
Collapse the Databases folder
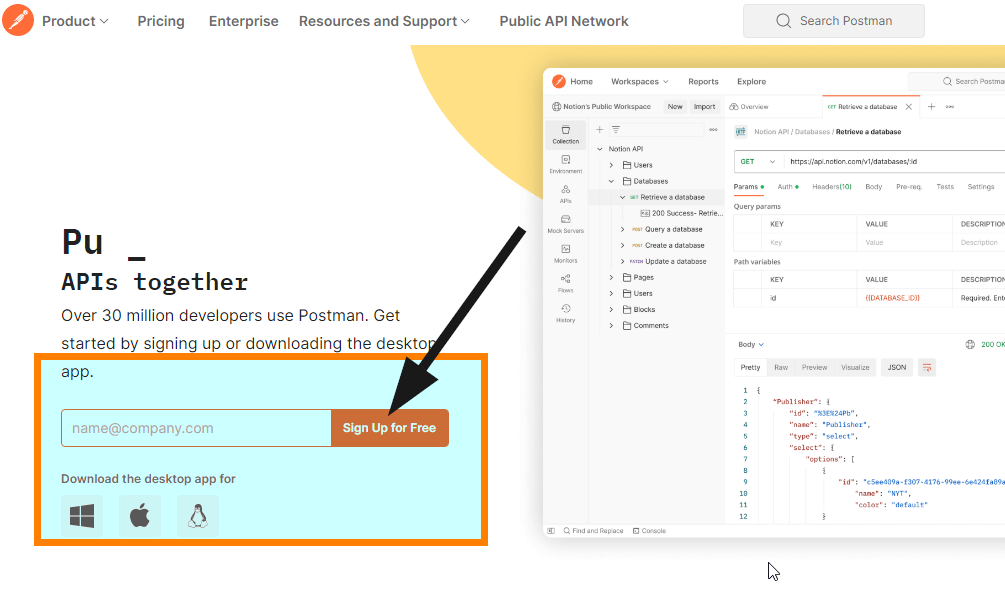click(x=611, y=181)
